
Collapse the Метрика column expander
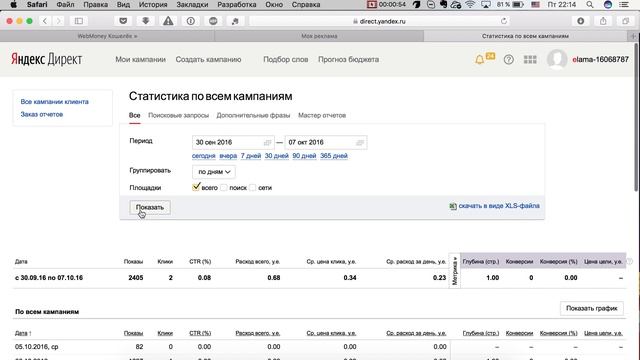click(455, 271)
